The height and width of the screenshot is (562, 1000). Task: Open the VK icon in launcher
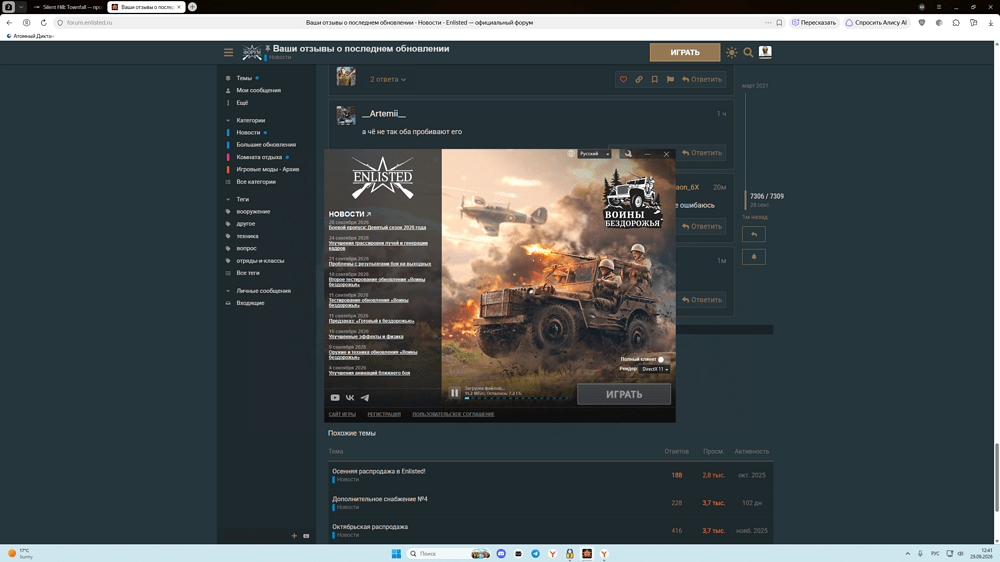click(350, 397)
